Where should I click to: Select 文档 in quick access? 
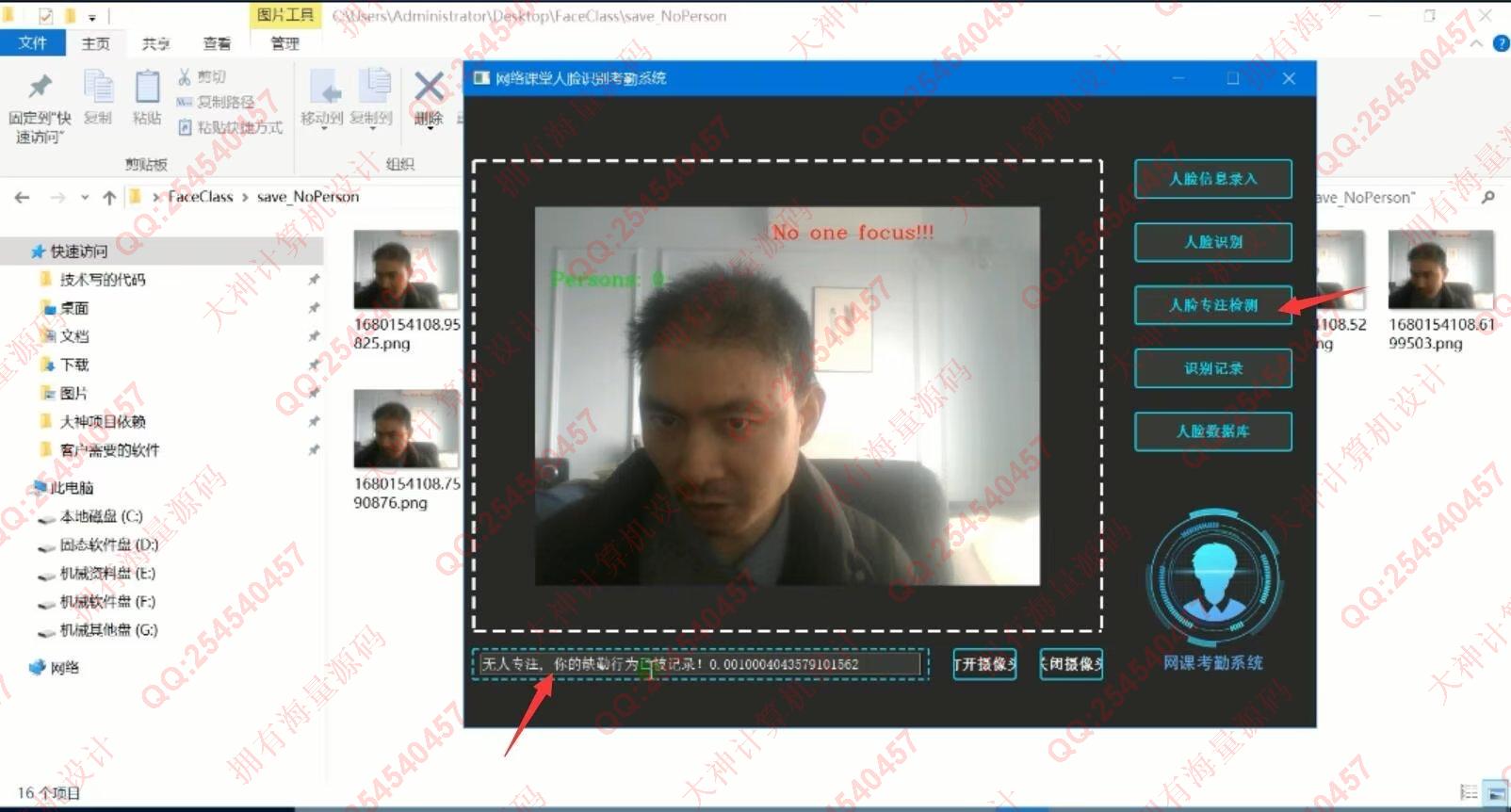click(x=73, y=336)
